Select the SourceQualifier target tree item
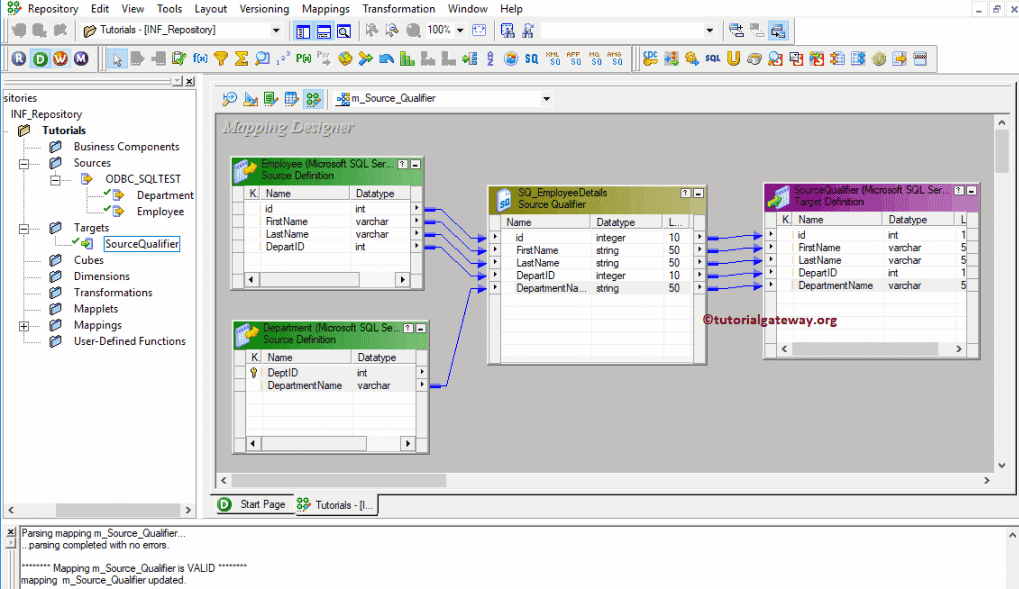Screen dimensions: 1019x589 pos(142,244)
